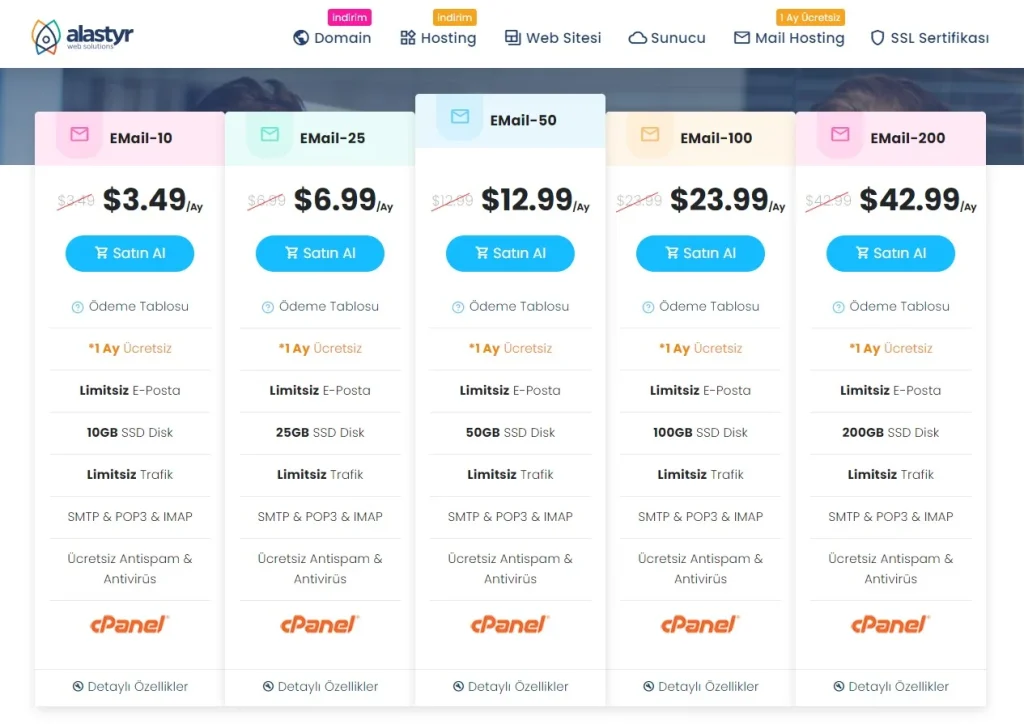Click the cPanel logo under EMail-50

(510, 625)
